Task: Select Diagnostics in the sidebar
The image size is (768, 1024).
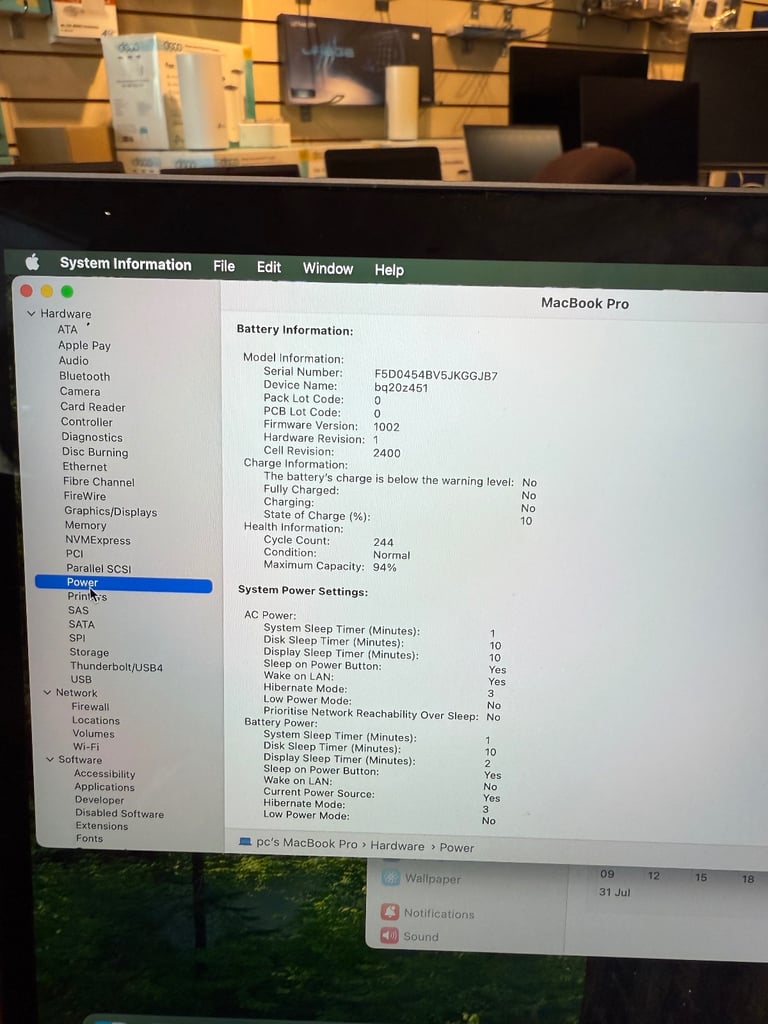Action: tap(92, 438)
